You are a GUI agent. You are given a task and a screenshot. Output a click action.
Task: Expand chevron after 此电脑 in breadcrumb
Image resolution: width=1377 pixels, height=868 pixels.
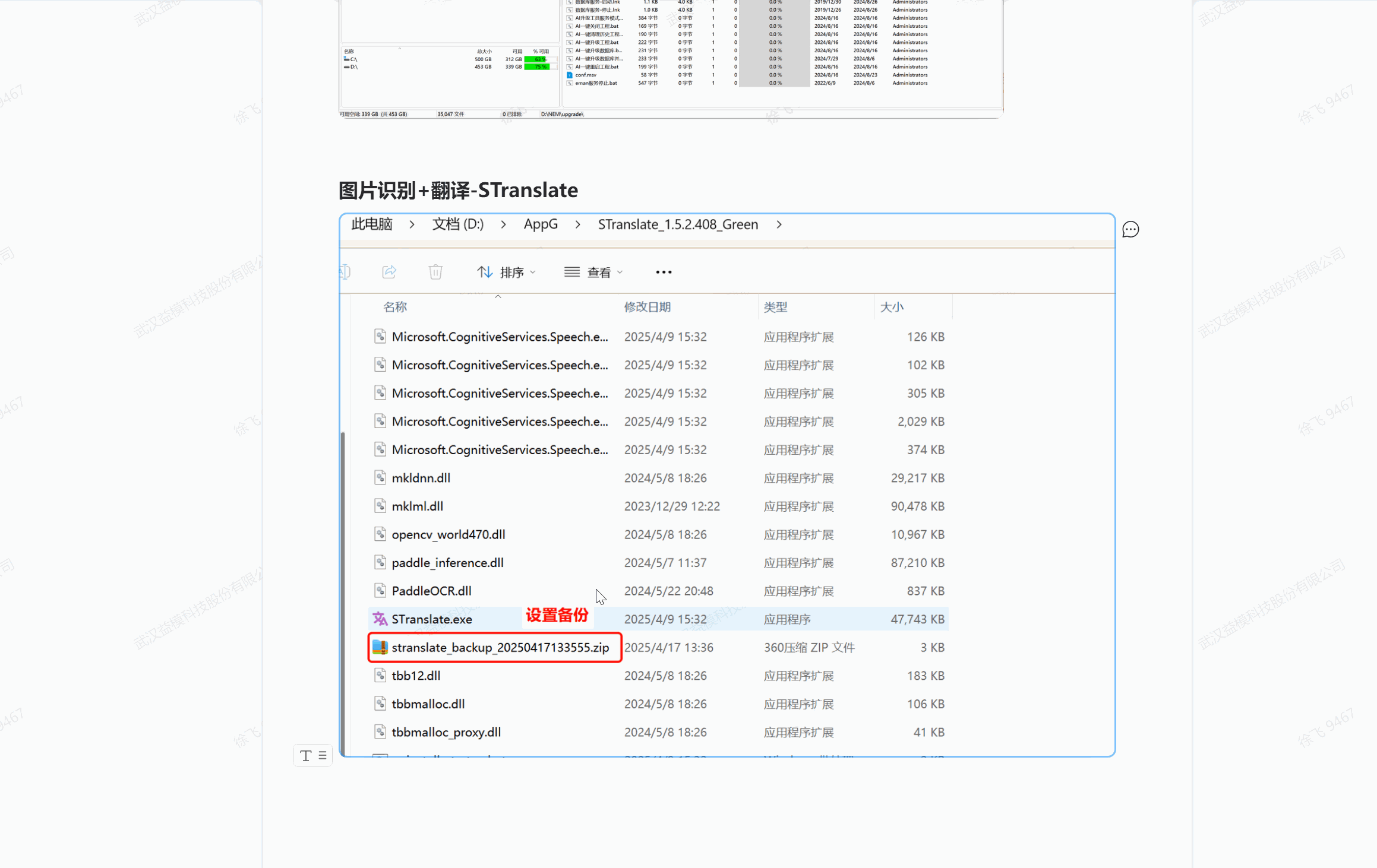[x=412, y=225]
